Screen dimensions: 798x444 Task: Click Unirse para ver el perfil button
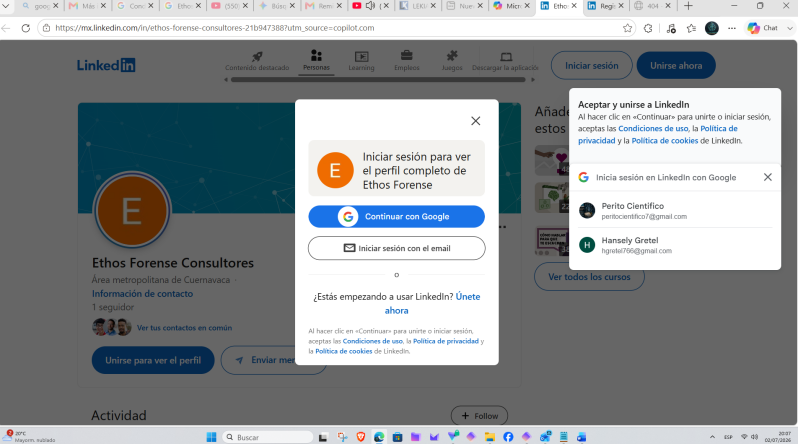tap(153, 360)
